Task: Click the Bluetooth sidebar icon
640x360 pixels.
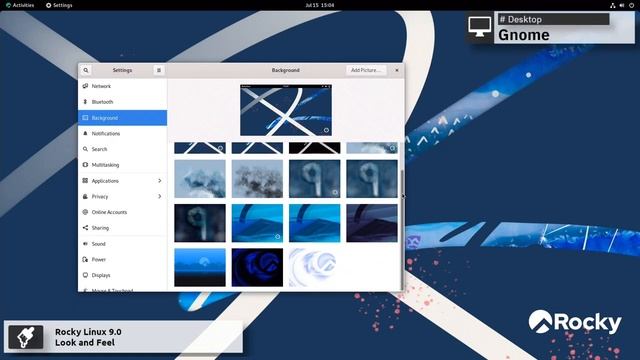Action: (85, 102)
